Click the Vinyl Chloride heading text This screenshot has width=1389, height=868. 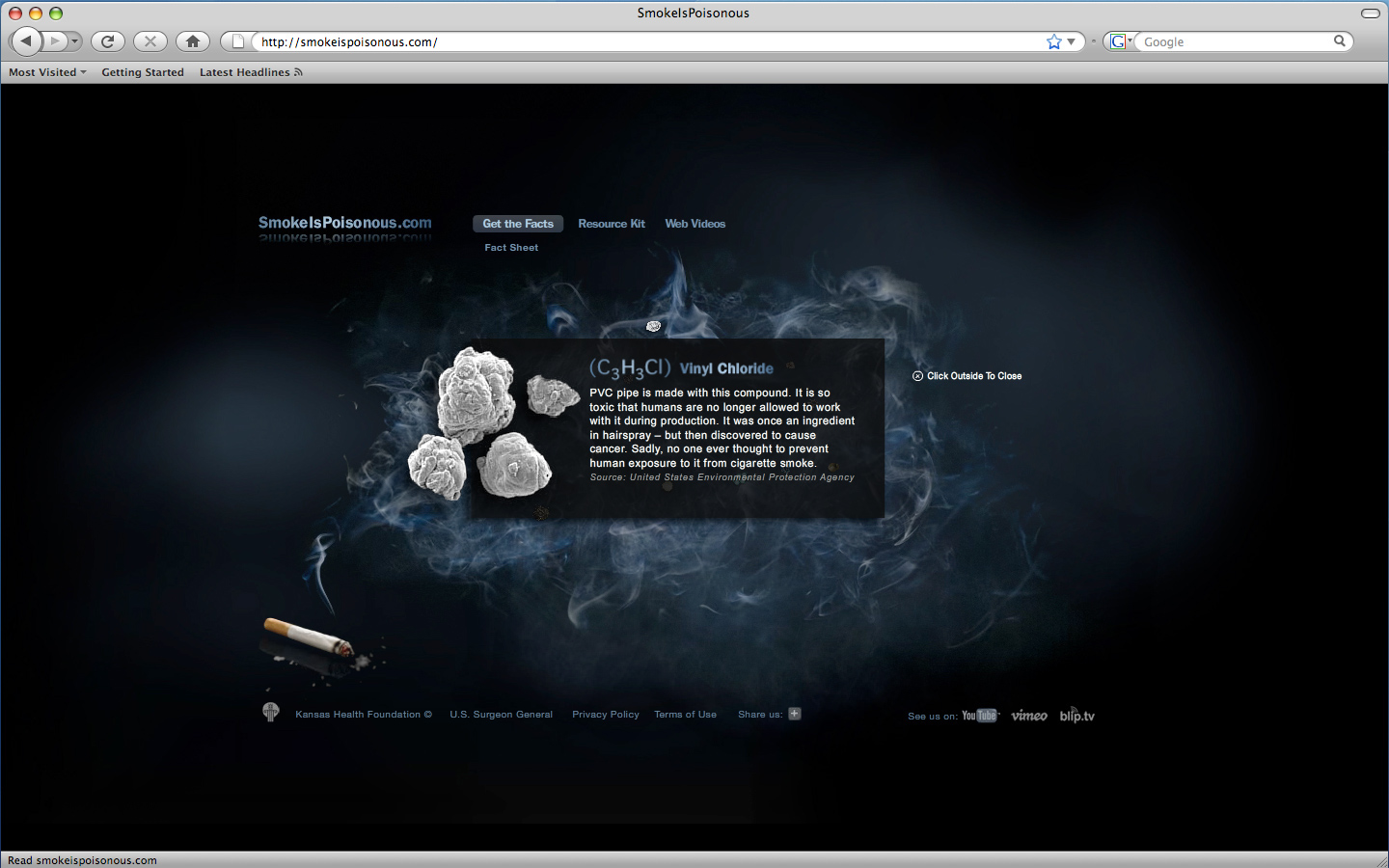726,368
